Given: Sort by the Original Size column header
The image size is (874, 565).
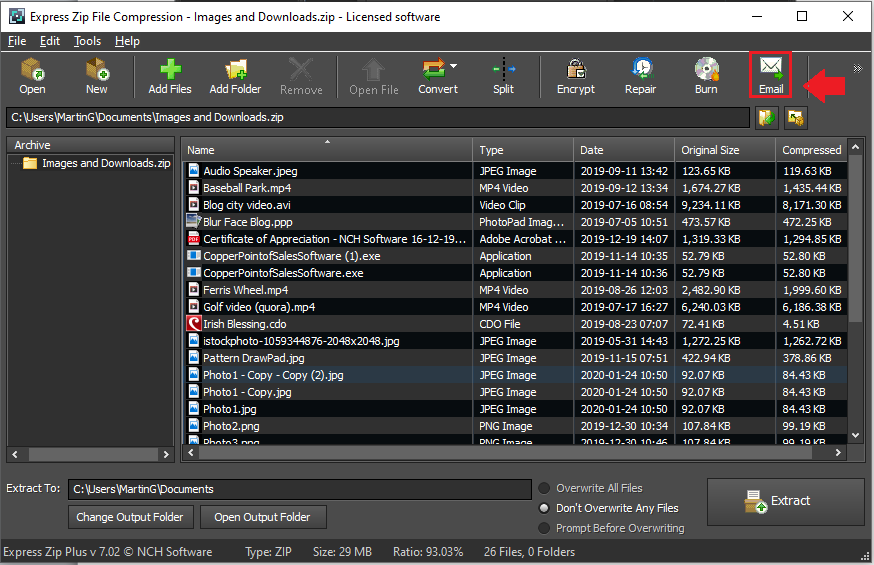Looking at the screenshot, I should click(725, 150).
